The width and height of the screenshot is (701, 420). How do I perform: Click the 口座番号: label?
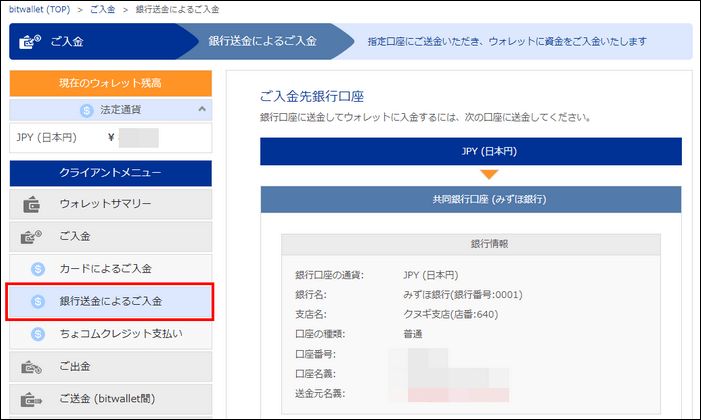[x=315, y=354]
